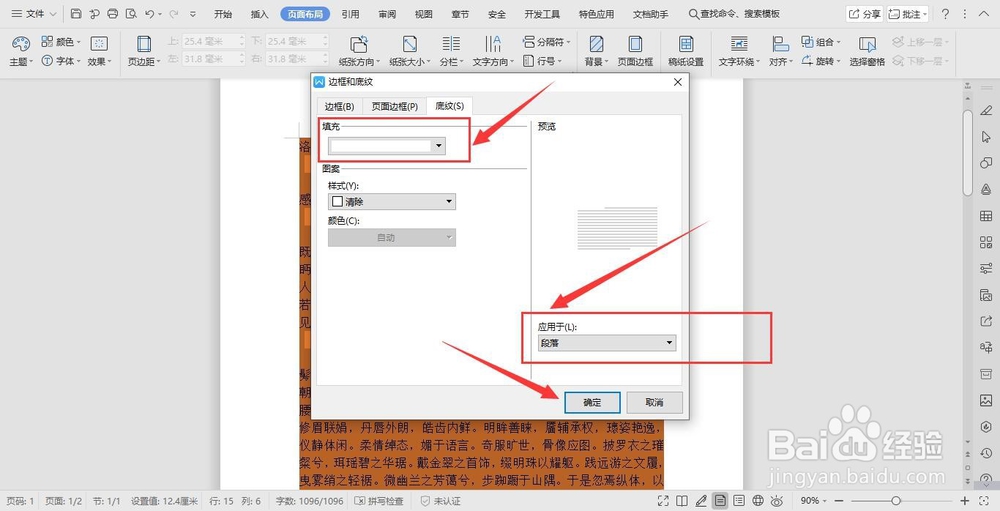Click the 确定 OK button
Viewport: 1000px width, 511px height.
click(x=592, y=403)
